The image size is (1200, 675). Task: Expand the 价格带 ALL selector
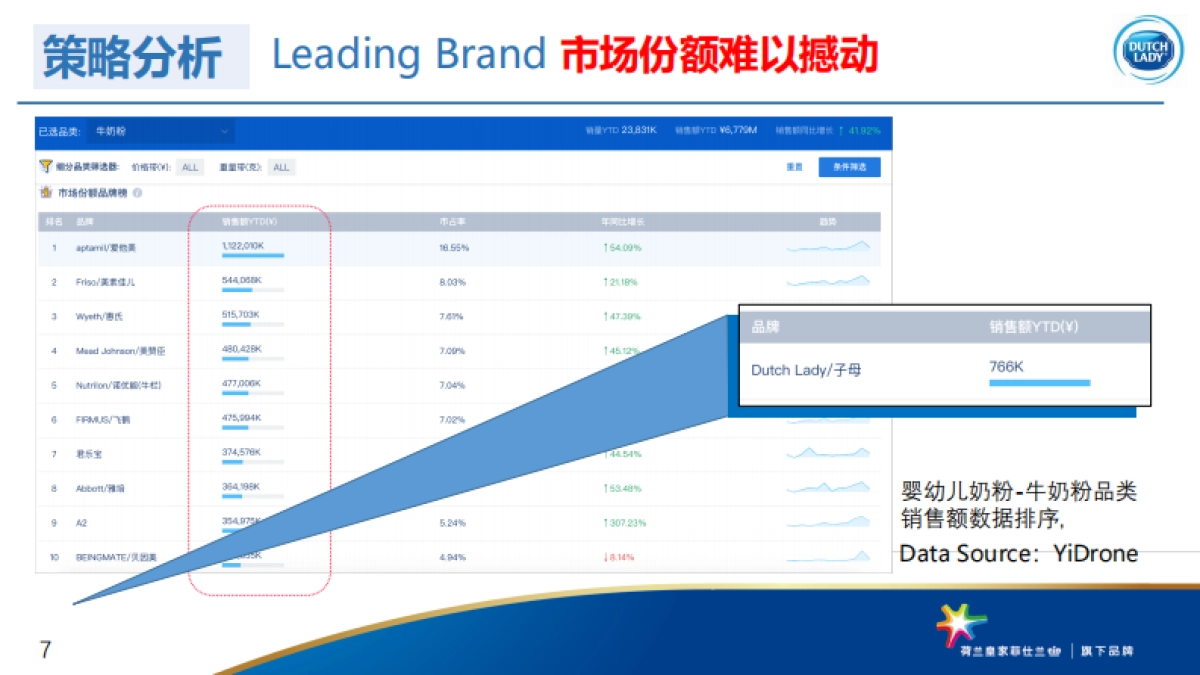coord(190,168)
